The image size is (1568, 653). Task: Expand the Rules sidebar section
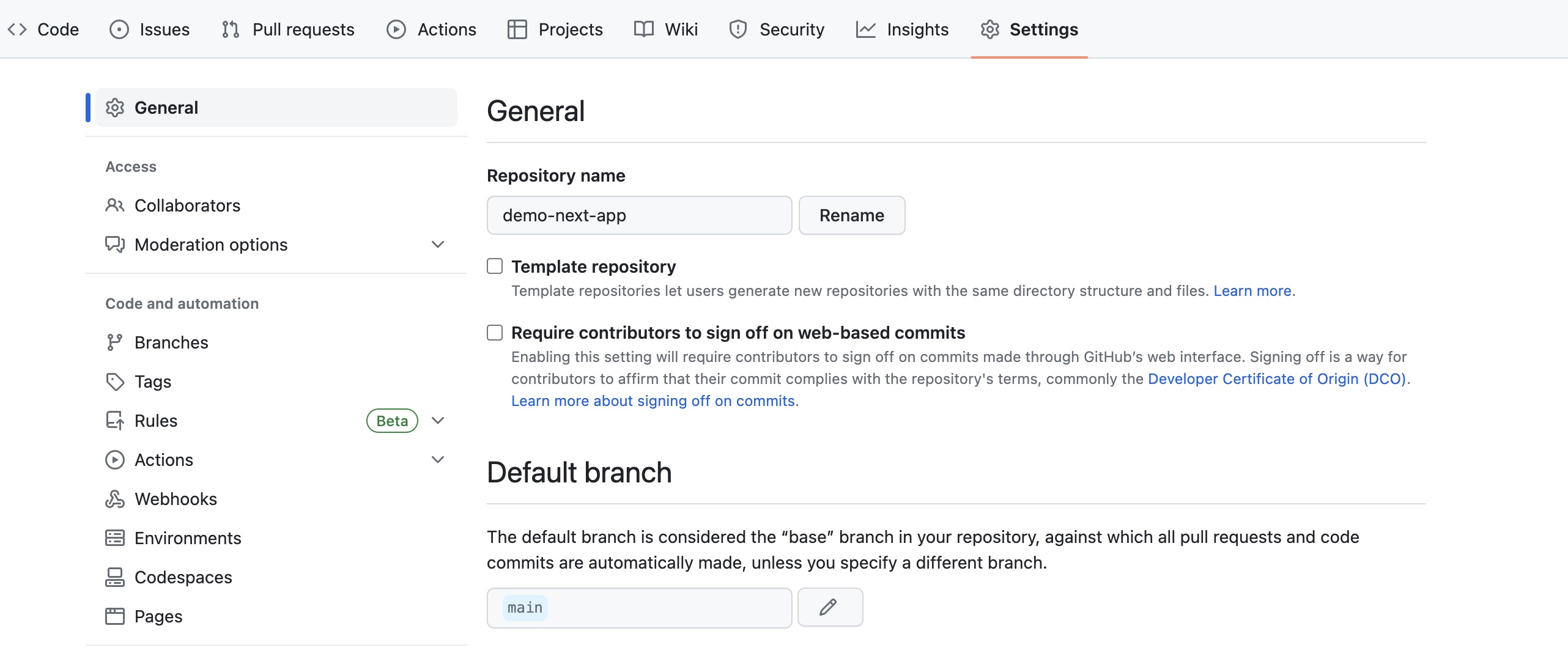437,420
